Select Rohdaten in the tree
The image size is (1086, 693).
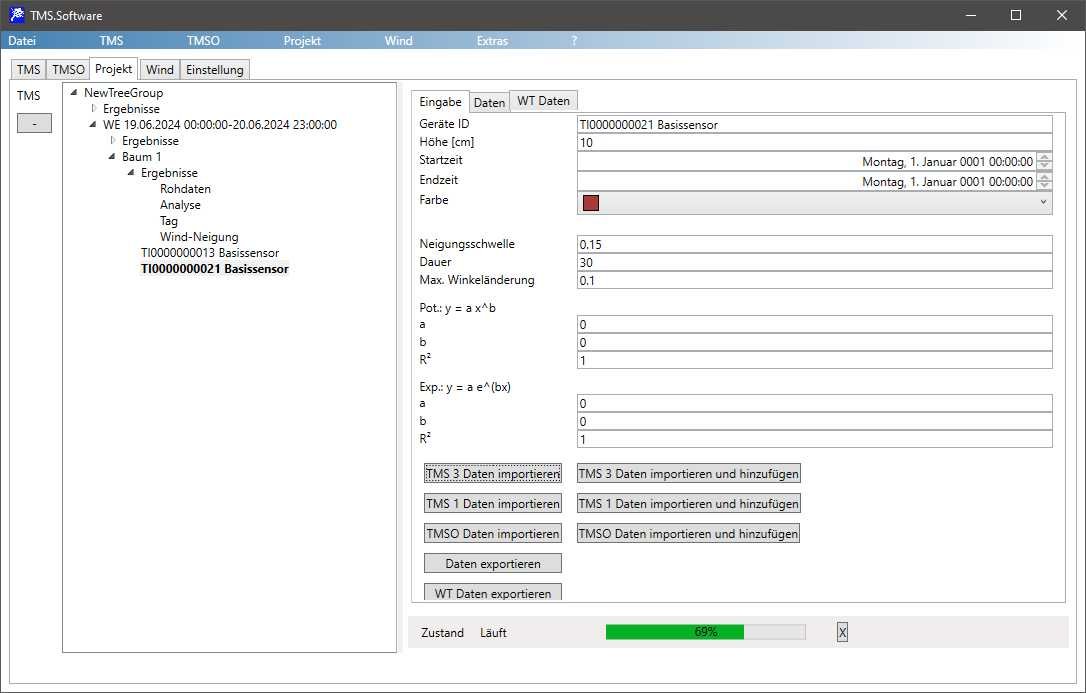[185, 189]
